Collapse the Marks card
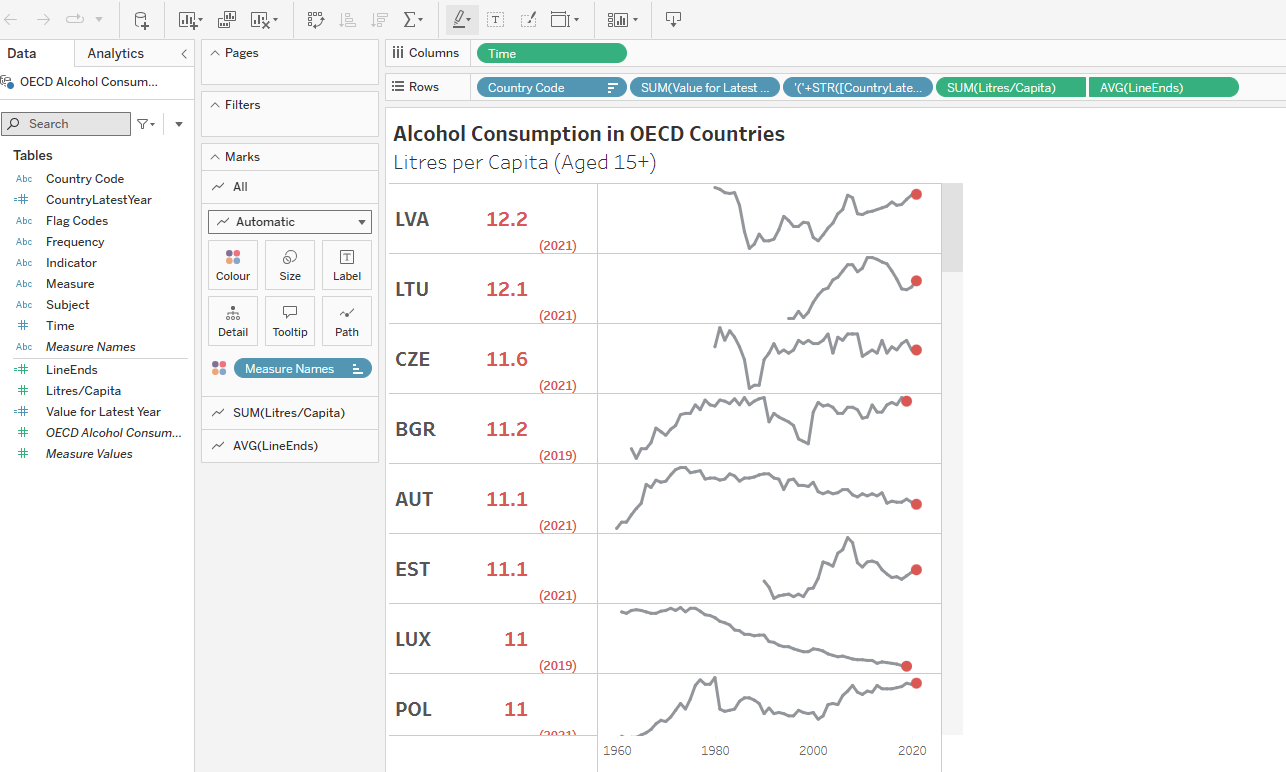 pyautogui.click(x=214, y=157)
